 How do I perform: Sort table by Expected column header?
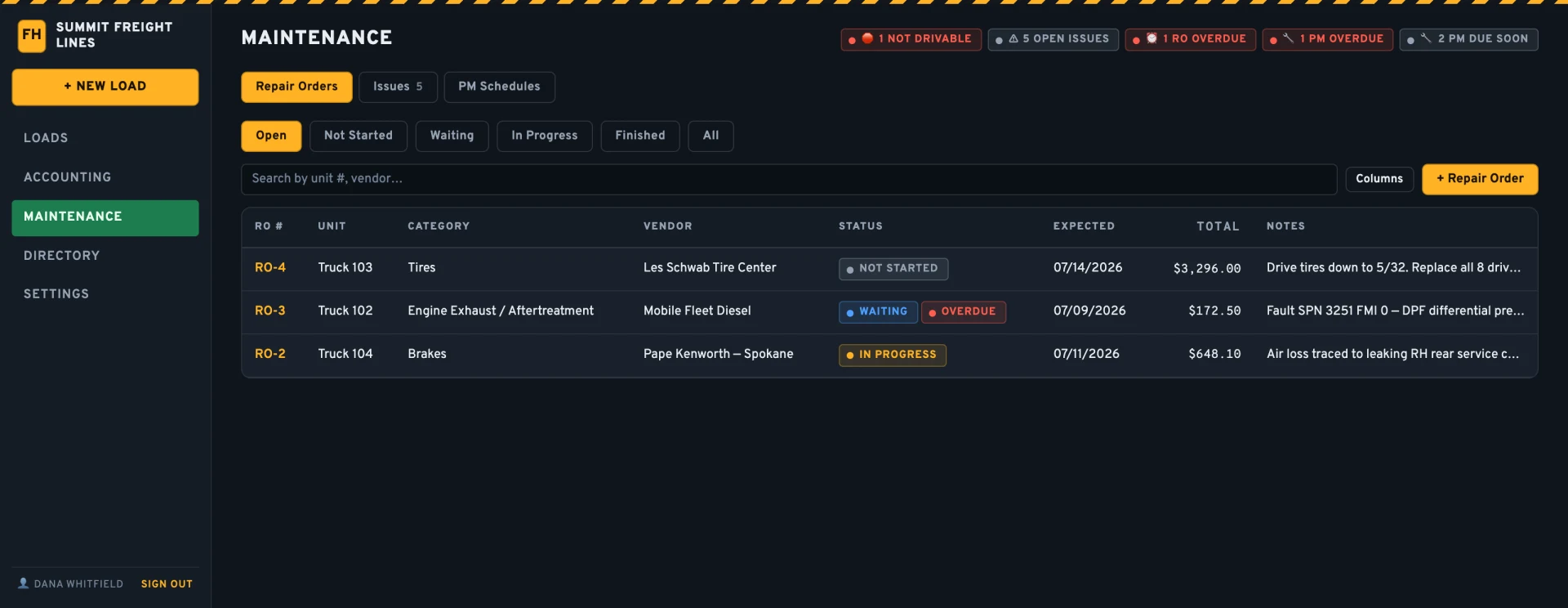[x=1083, y=226]
